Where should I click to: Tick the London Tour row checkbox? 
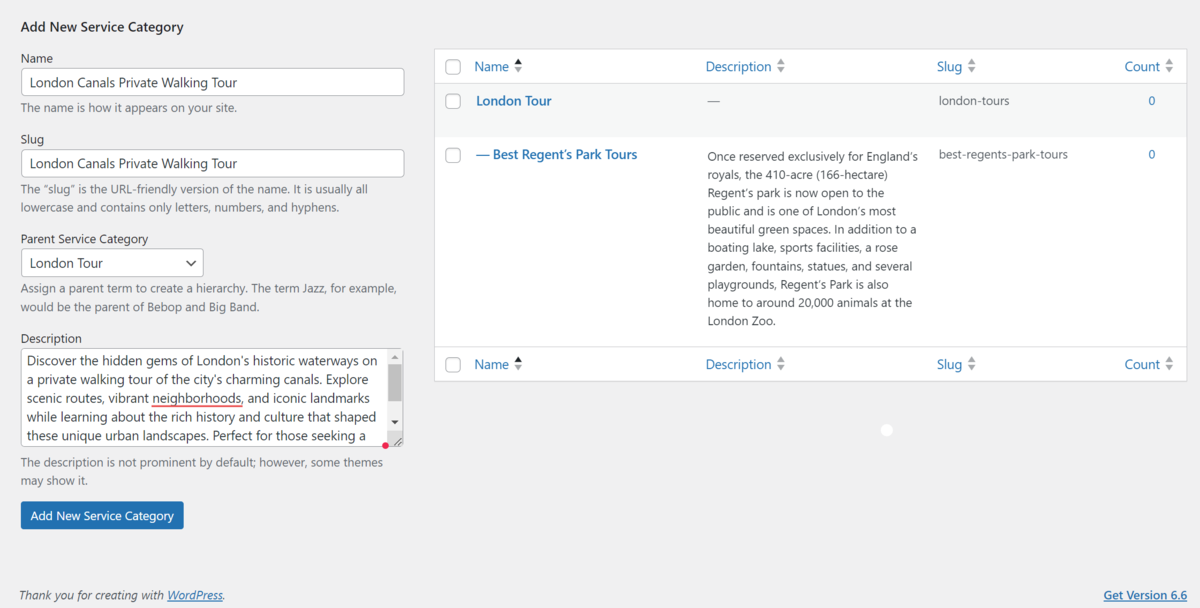point(453,101)
